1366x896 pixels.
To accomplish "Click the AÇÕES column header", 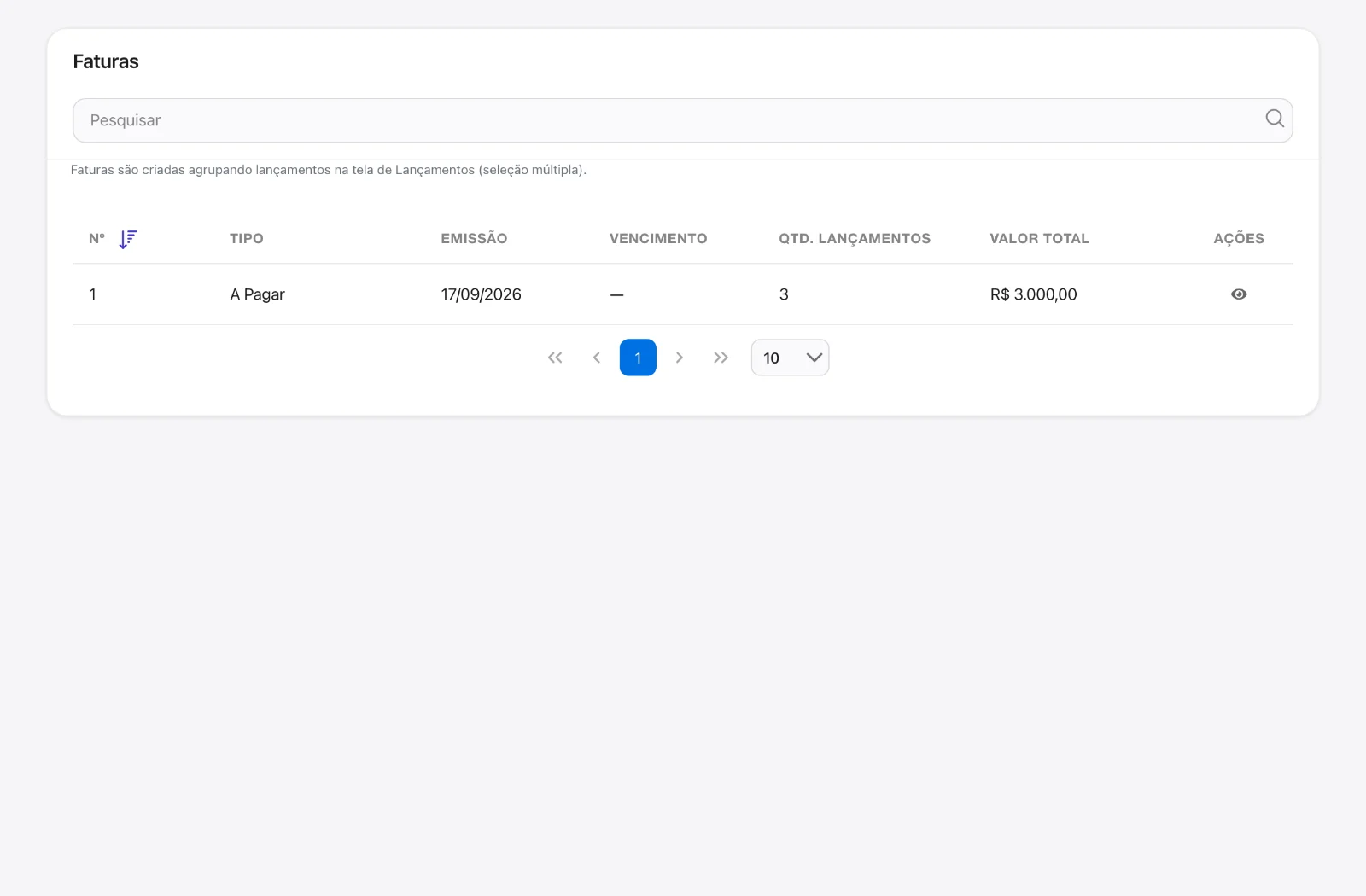I will coord(1239,239).
